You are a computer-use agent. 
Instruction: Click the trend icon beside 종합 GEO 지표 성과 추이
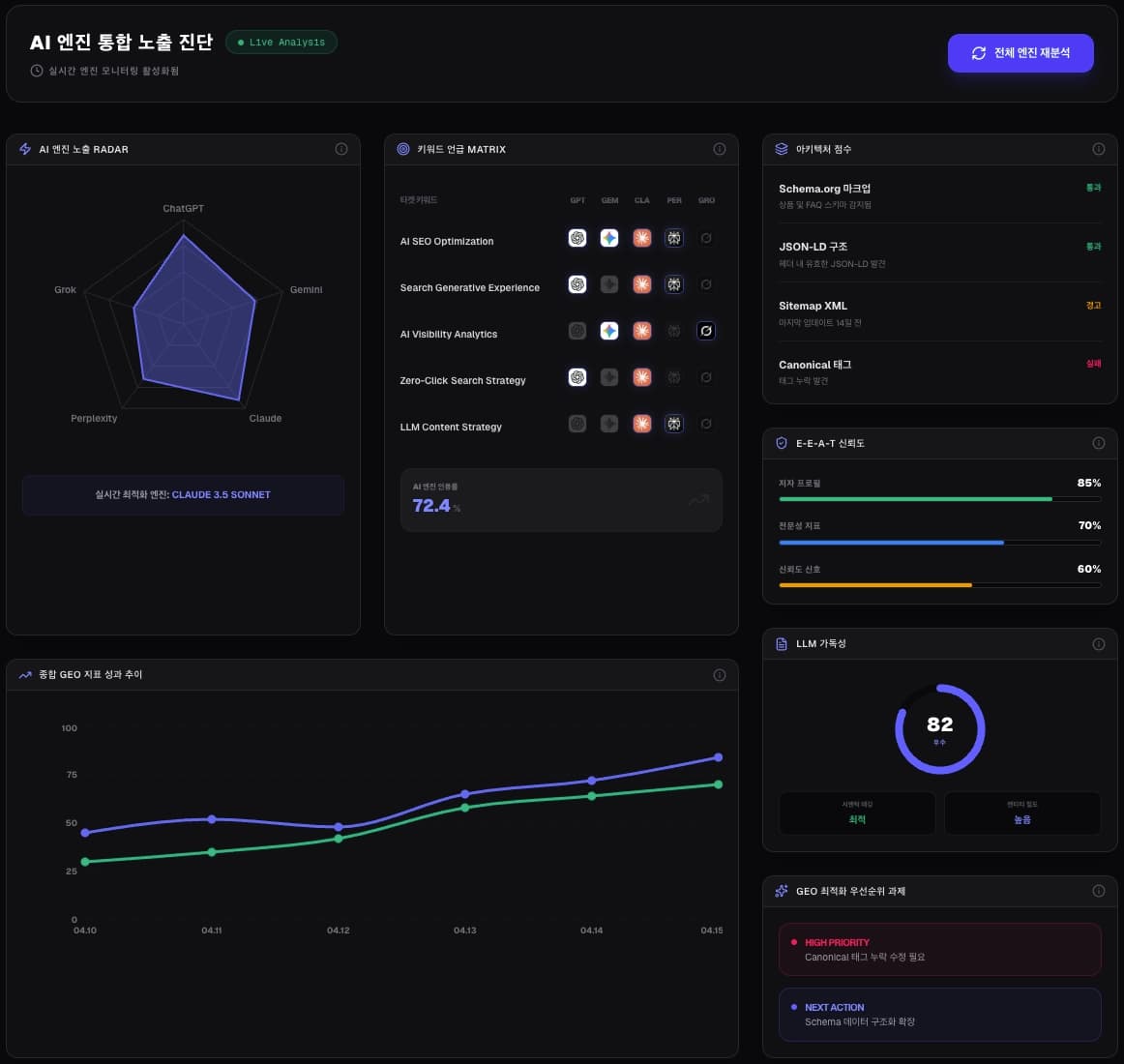pos(25,675)
